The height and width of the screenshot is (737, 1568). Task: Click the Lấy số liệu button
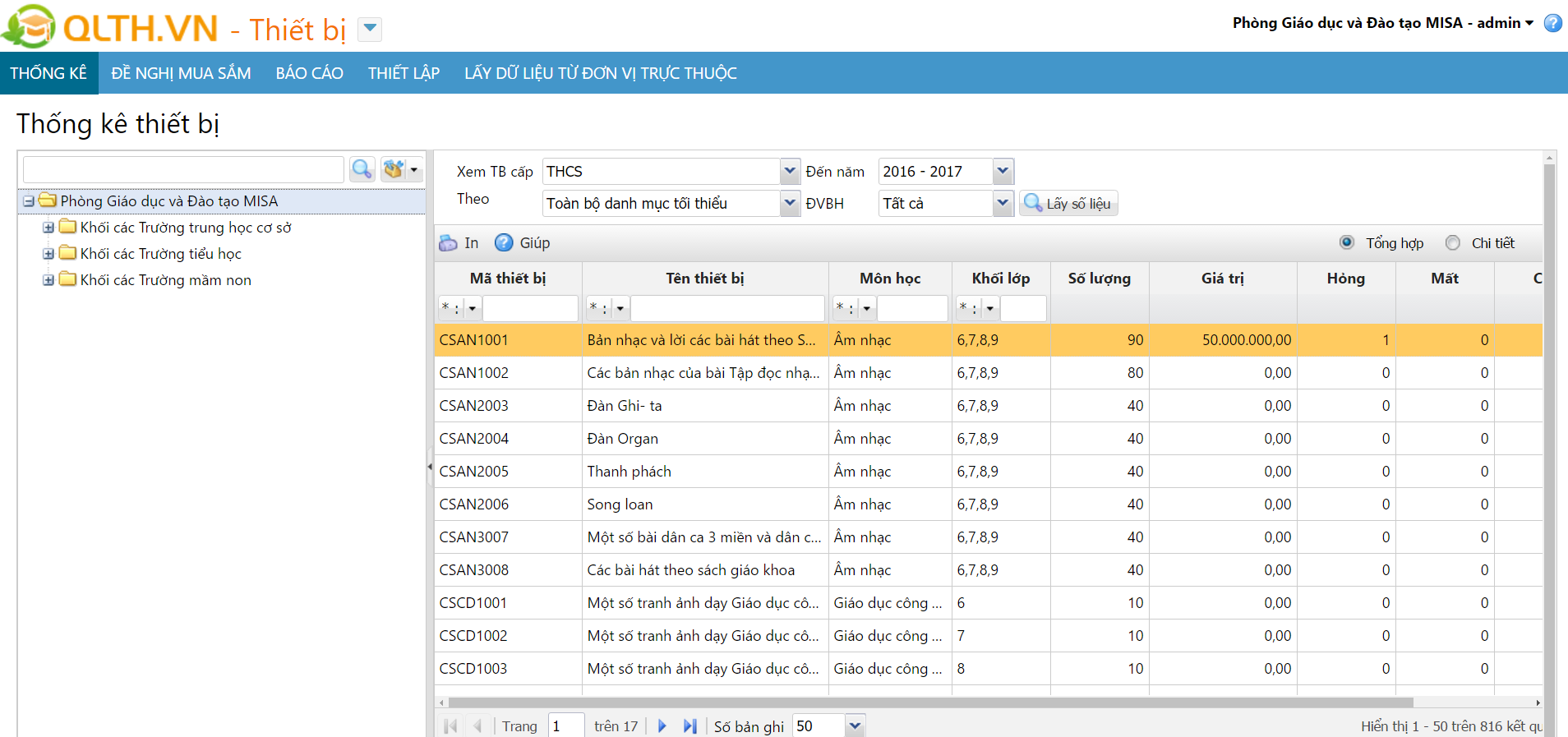[x=1068, y=204]
